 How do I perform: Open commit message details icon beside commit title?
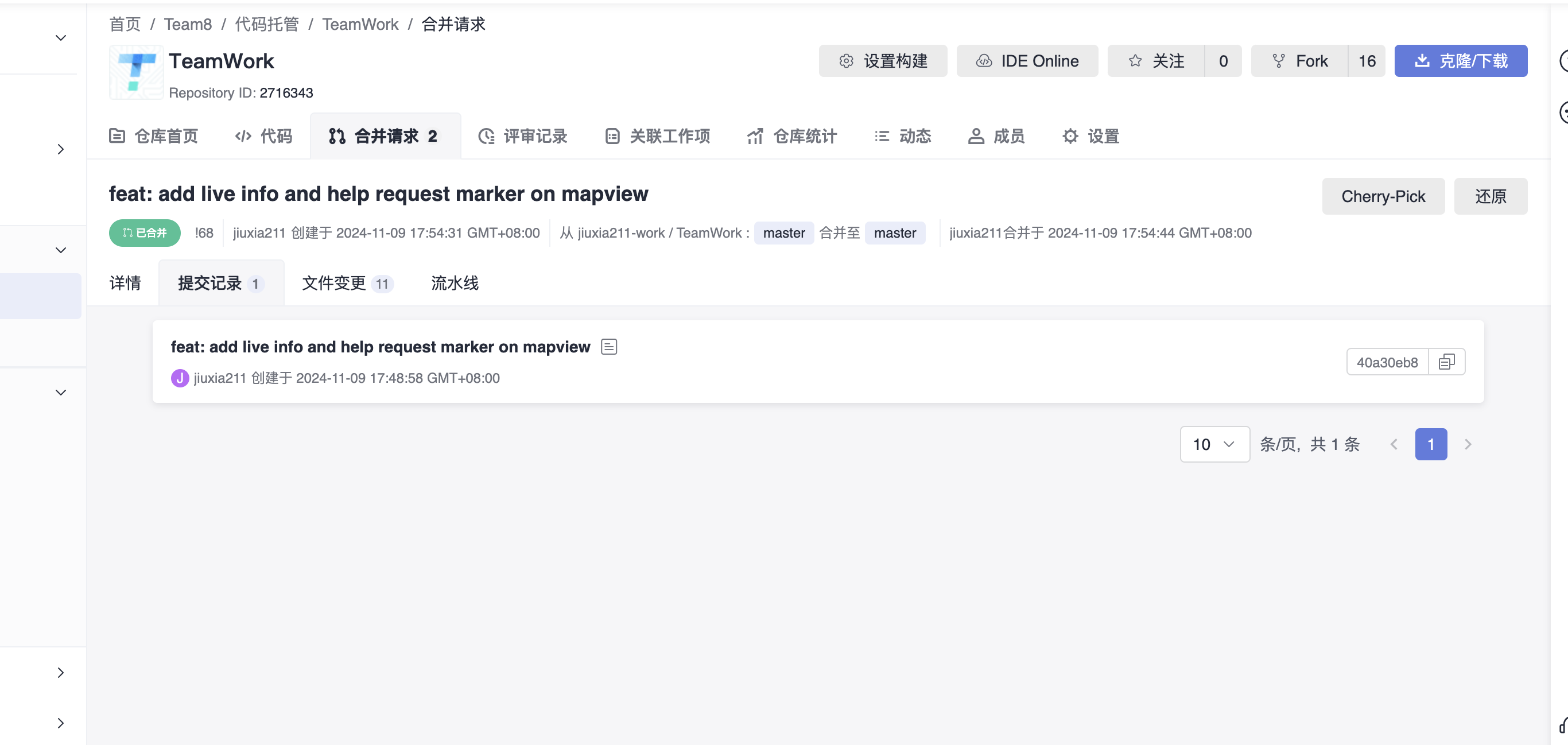[x=609, y=347]
